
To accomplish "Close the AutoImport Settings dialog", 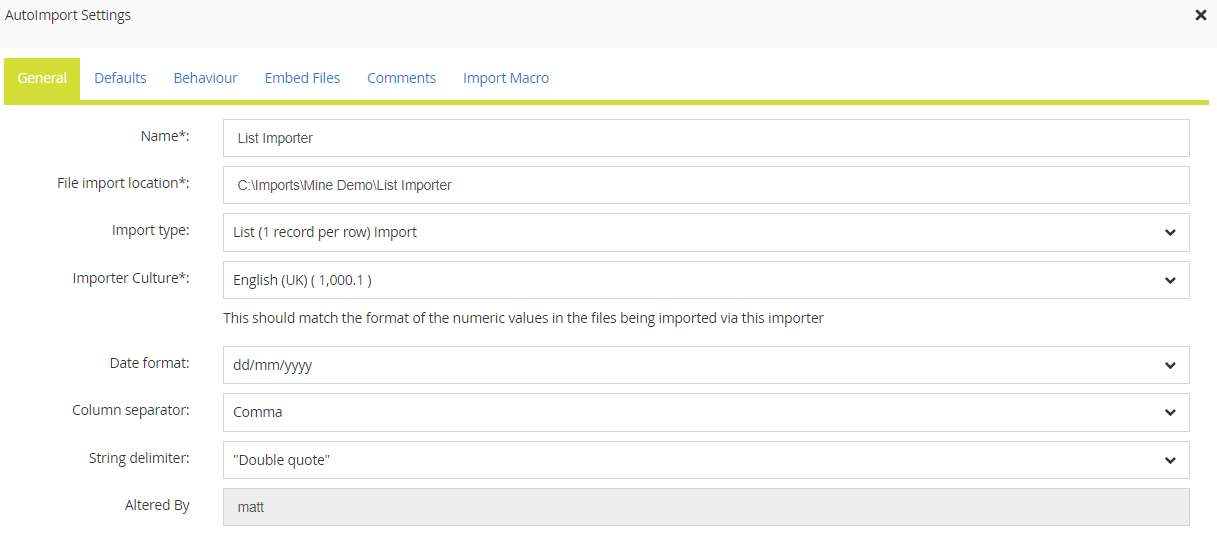I will pyautogui.click(x=1200, y=15).
